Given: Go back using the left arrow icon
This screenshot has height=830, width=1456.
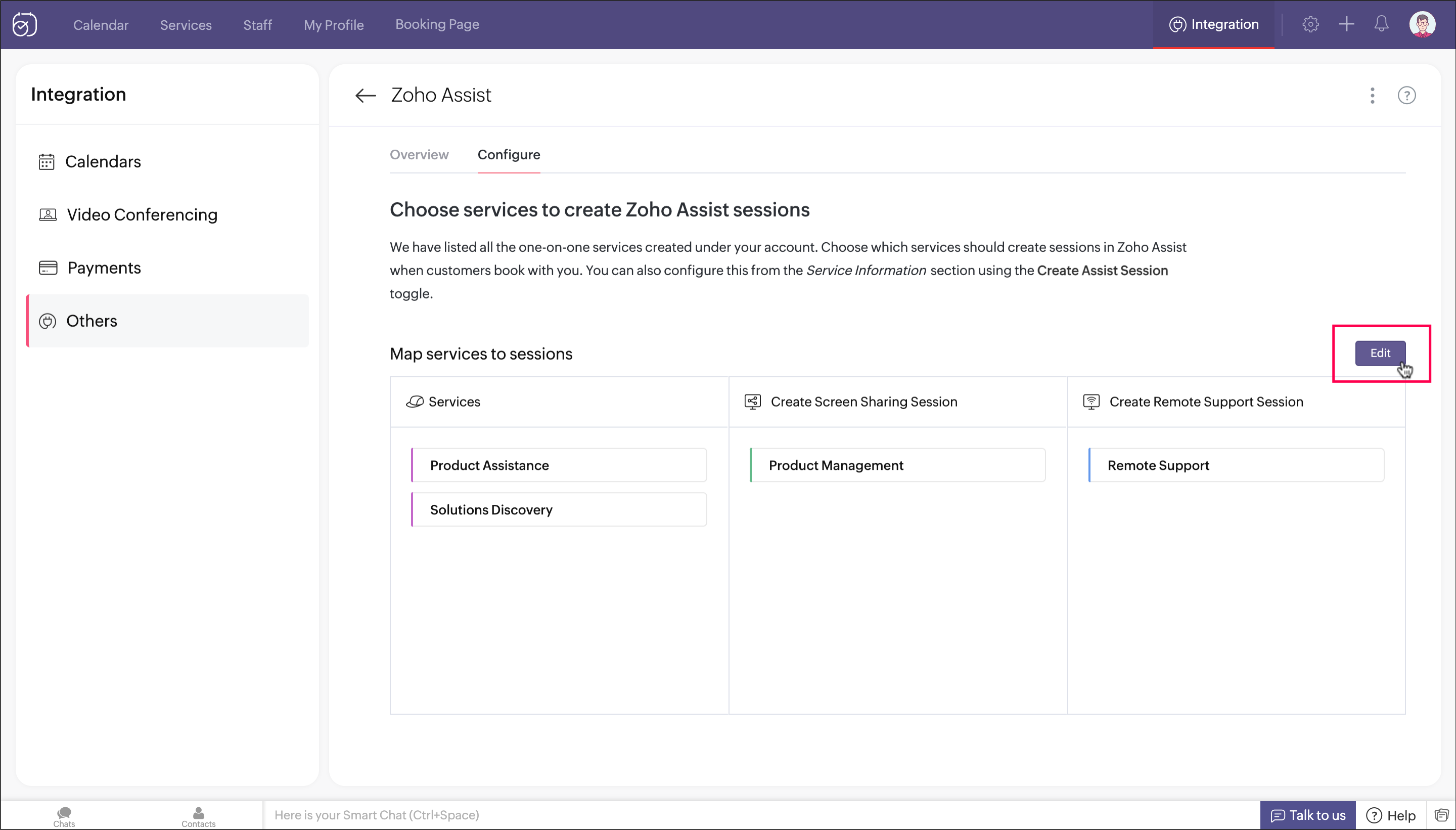Looking at the screenshot, I should 365,95.
